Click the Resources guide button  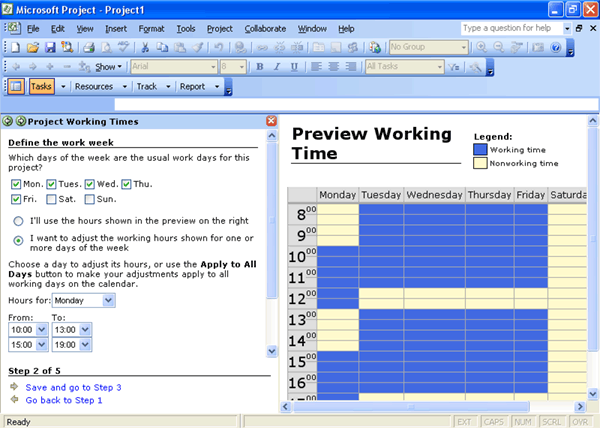coord(94,86)
